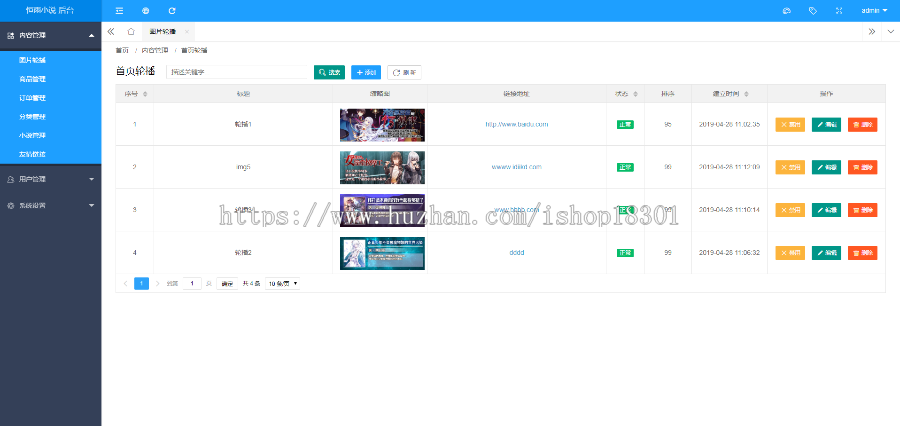
Task: Click the white 刷新 refresh button
Action: (404, 72)
